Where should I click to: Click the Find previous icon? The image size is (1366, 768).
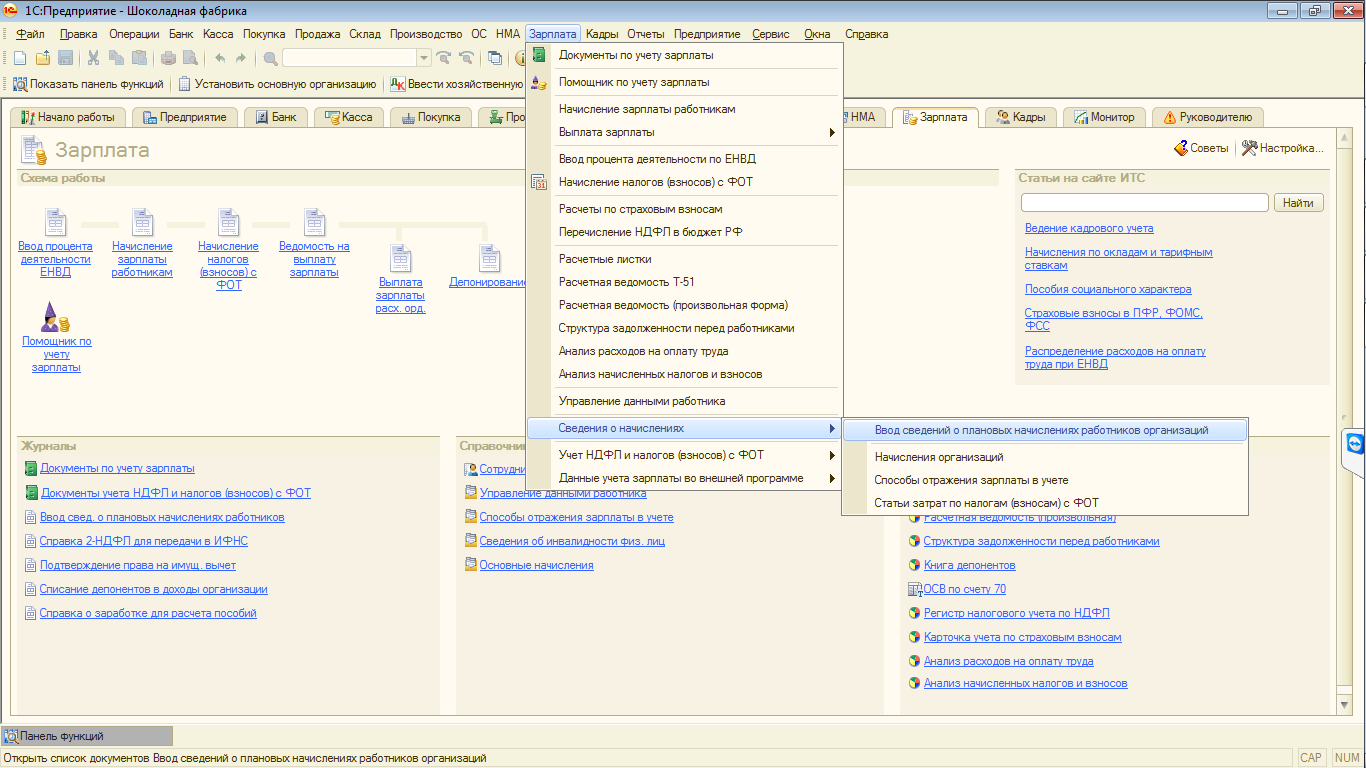pos(466,58)
